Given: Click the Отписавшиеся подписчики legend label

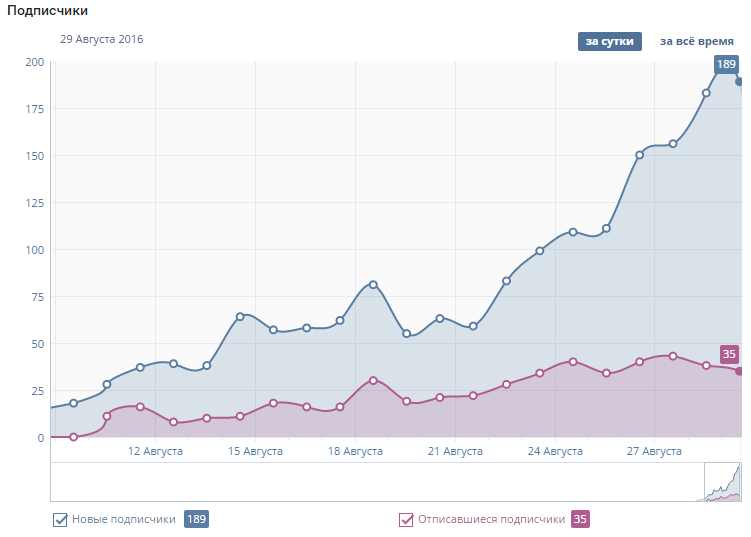Looking at the screenshot, I should (x=491, y=519).
